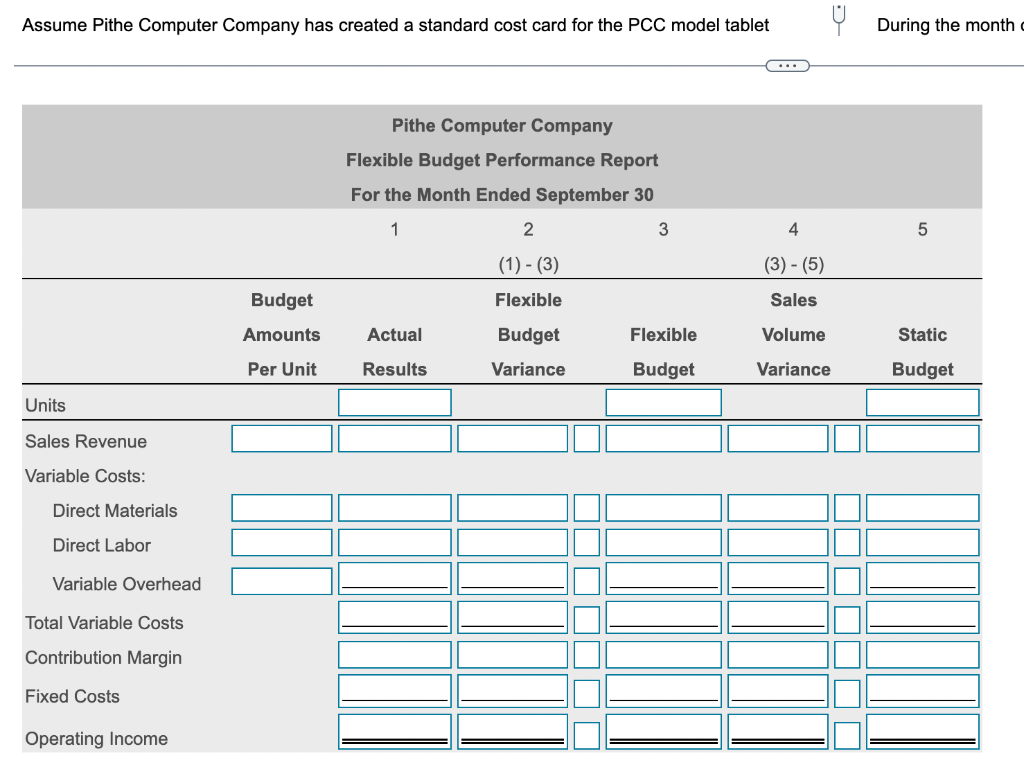The image size is (1024, 767).
Task: Click Fixed Costs Static Budget field
Action: (x=922, y=692)
